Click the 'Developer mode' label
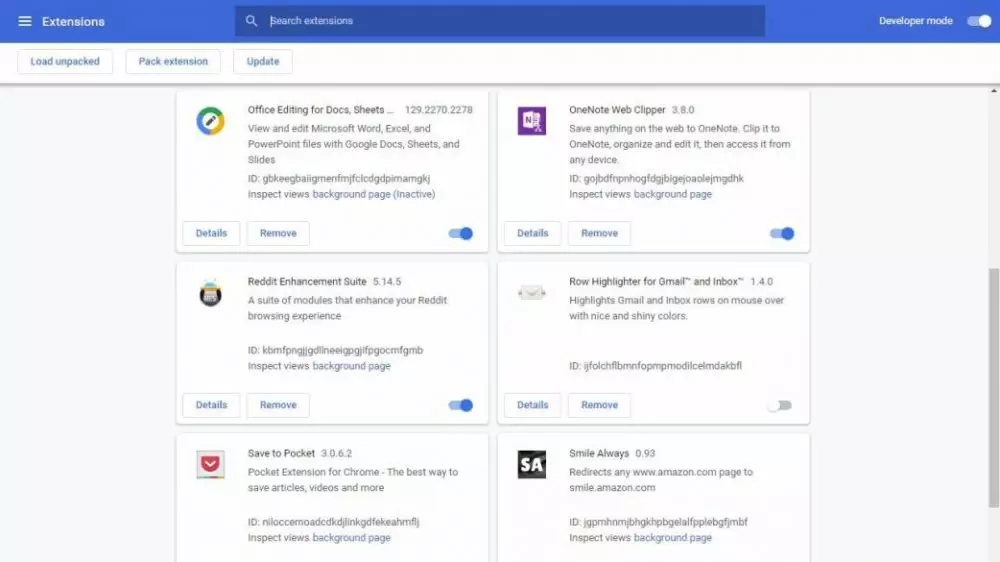 click(916, 21)
